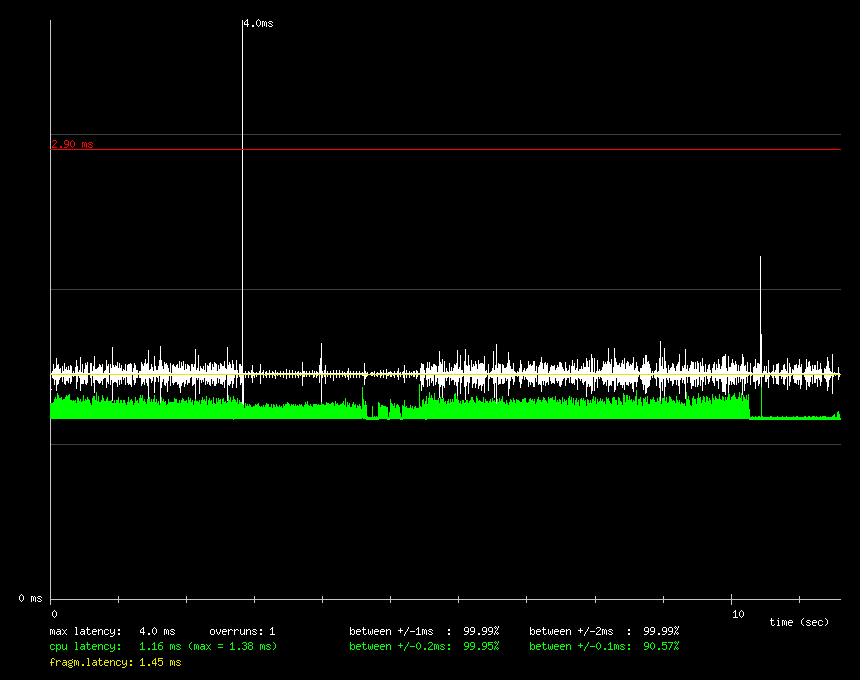Click the green between +/-0.1ms 90.57% value
860x680 pixels.
click(604, 646)
